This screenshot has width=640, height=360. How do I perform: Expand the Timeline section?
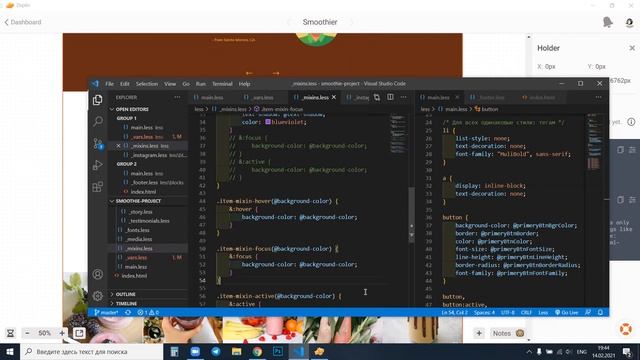pos(149,304)
